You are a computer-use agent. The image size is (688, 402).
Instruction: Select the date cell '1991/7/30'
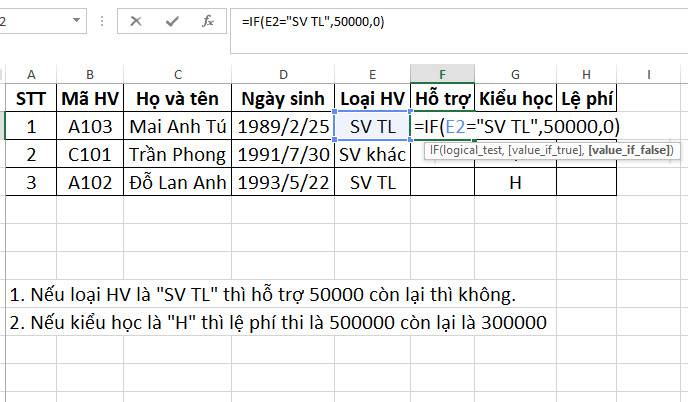click(x=283, y=154)
